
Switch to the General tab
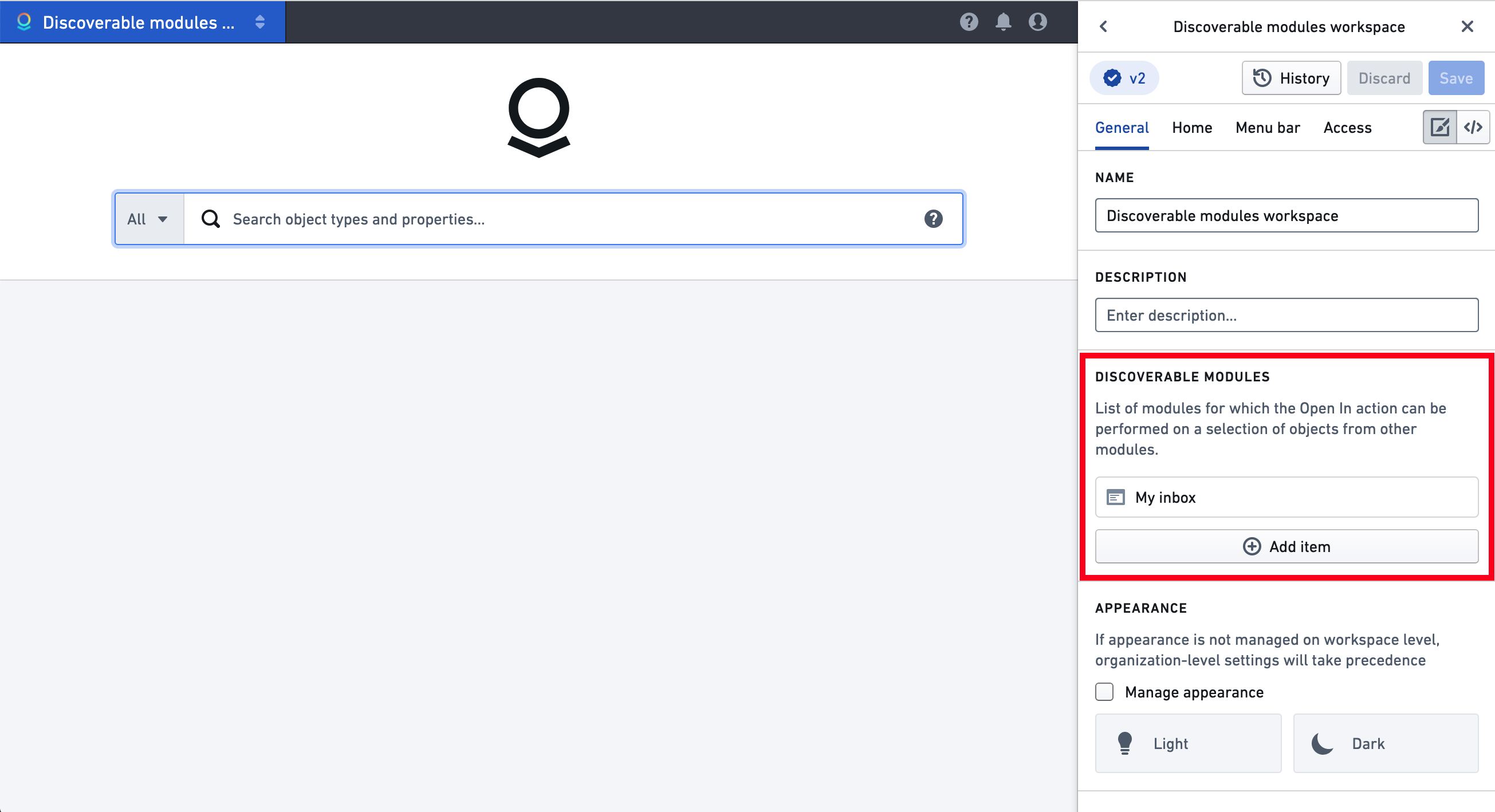[x=1122, y=128]
